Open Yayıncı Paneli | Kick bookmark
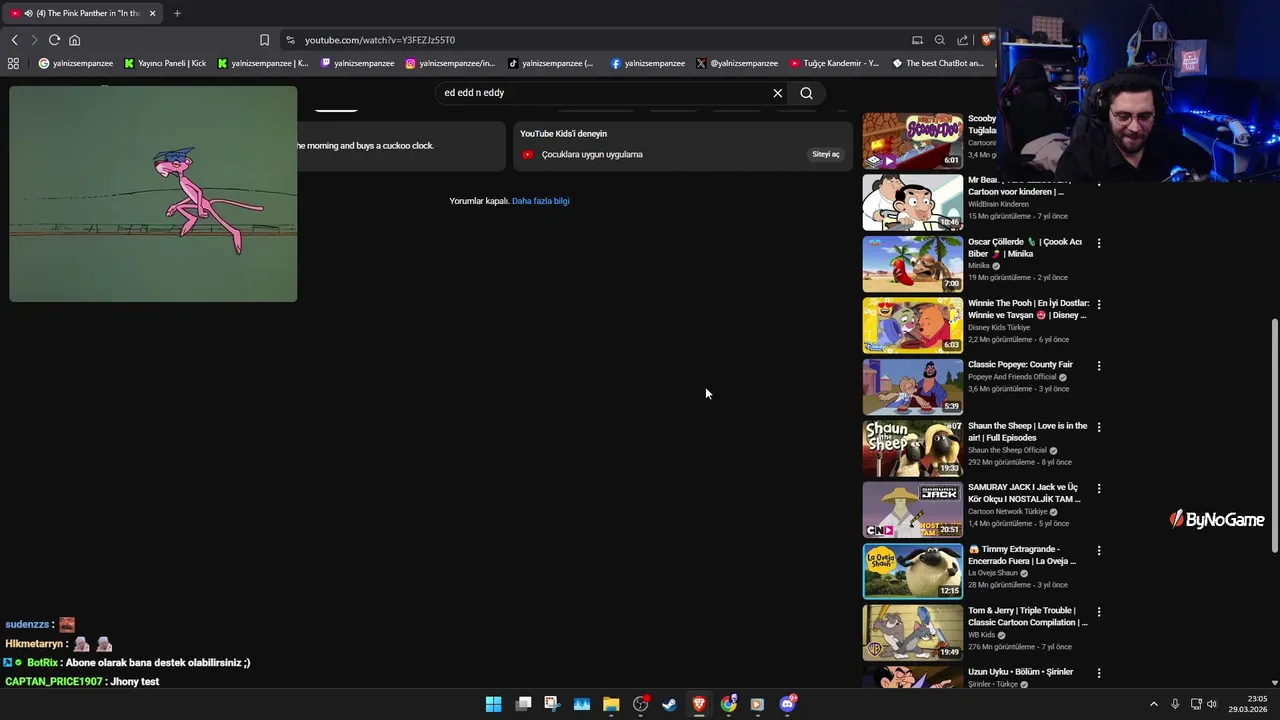Screen dimensions: 1280x720 click(165, 63)
